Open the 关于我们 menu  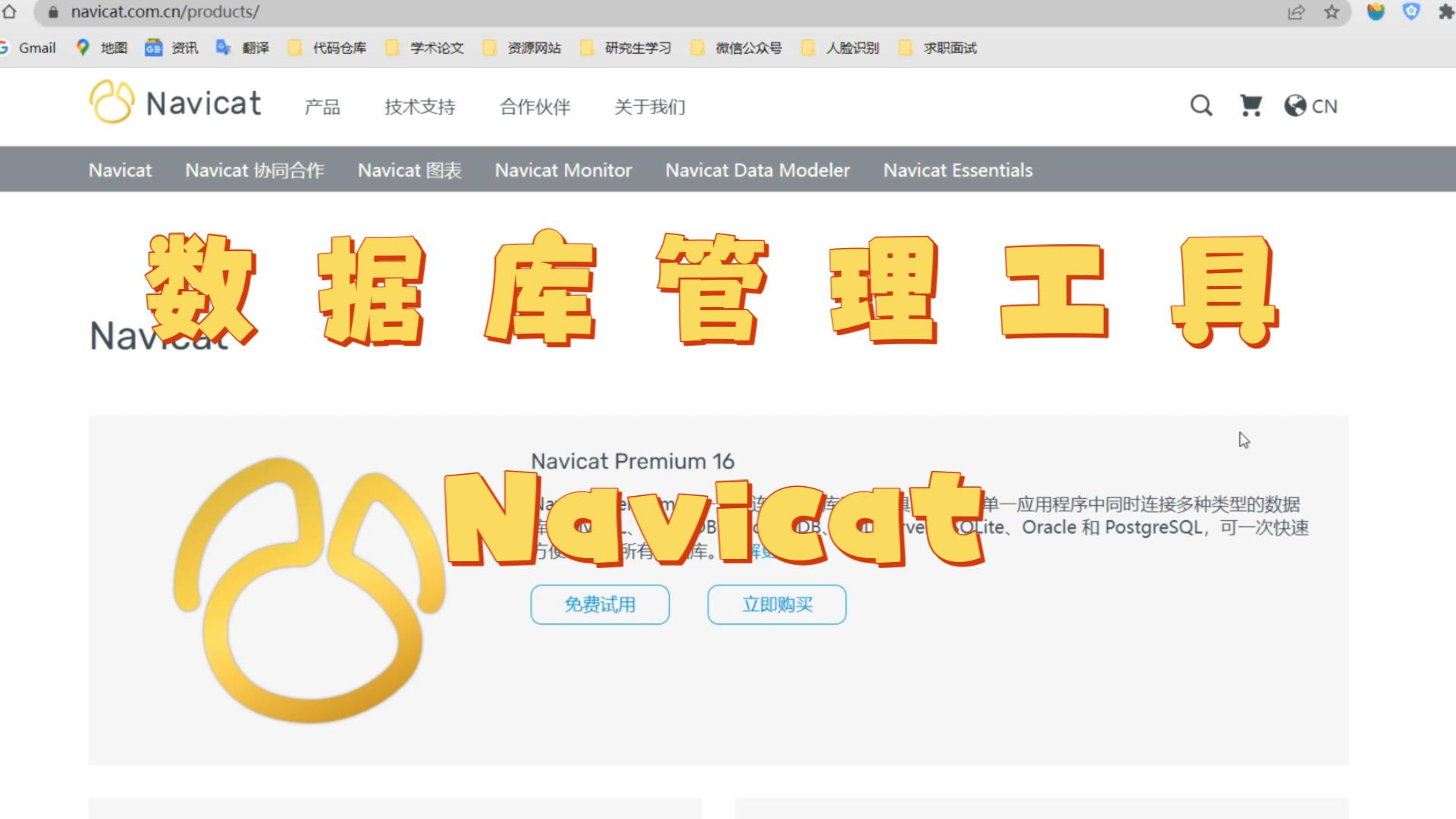pos(650,107)
